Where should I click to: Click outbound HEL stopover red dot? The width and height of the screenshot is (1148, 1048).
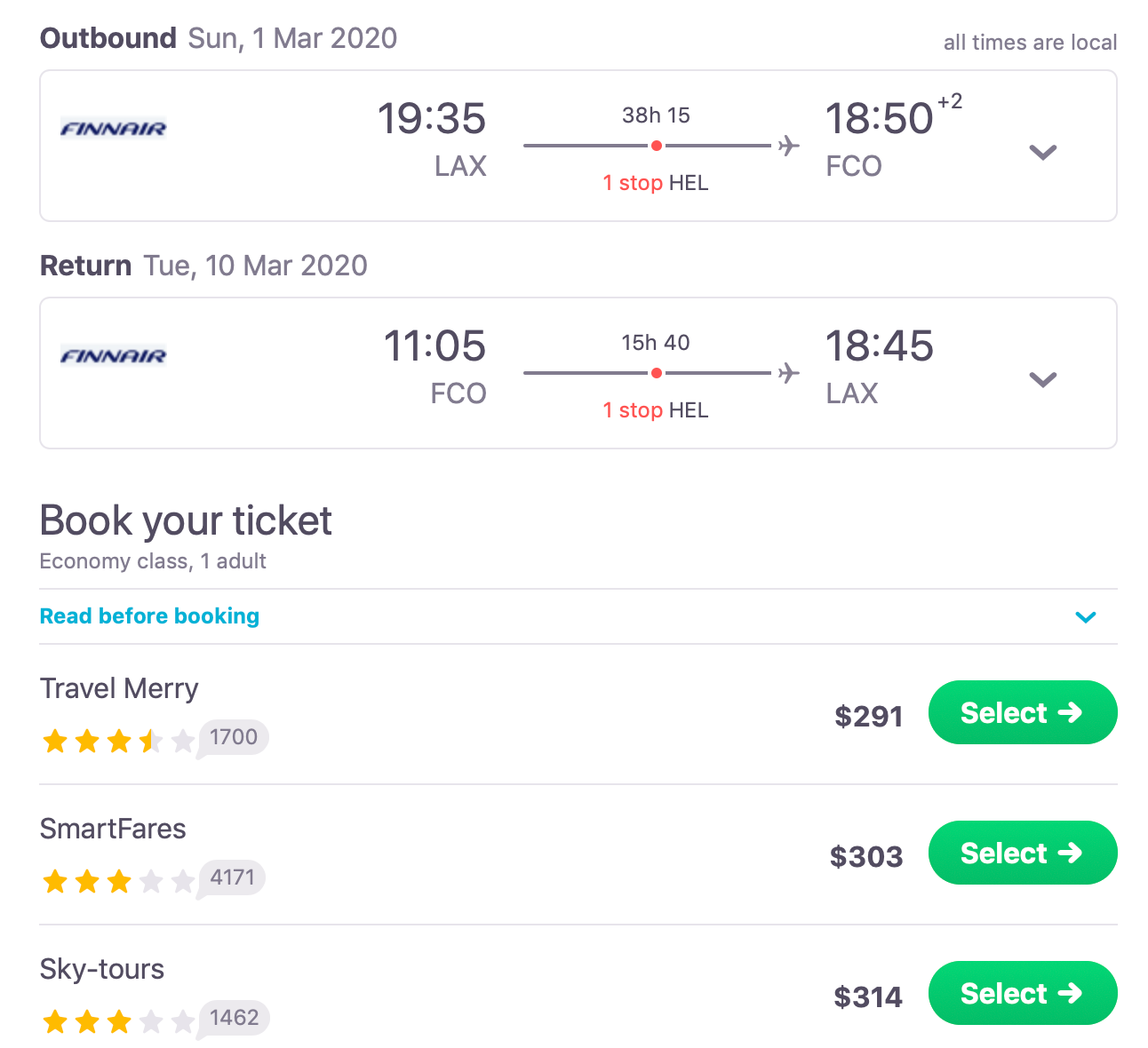[x=656, y=146]
